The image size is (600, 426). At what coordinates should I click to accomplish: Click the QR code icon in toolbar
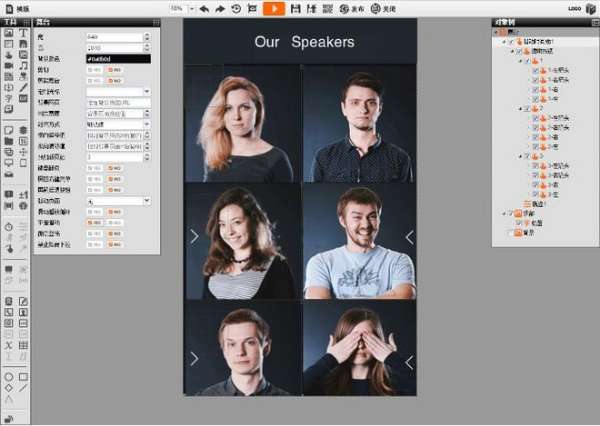coord(327,8)
